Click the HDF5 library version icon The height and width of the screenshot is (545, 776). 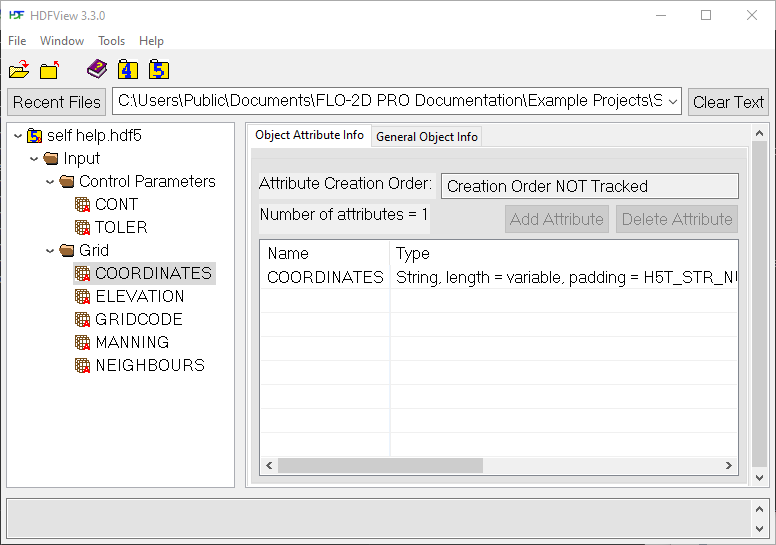(x=158, y=70)
